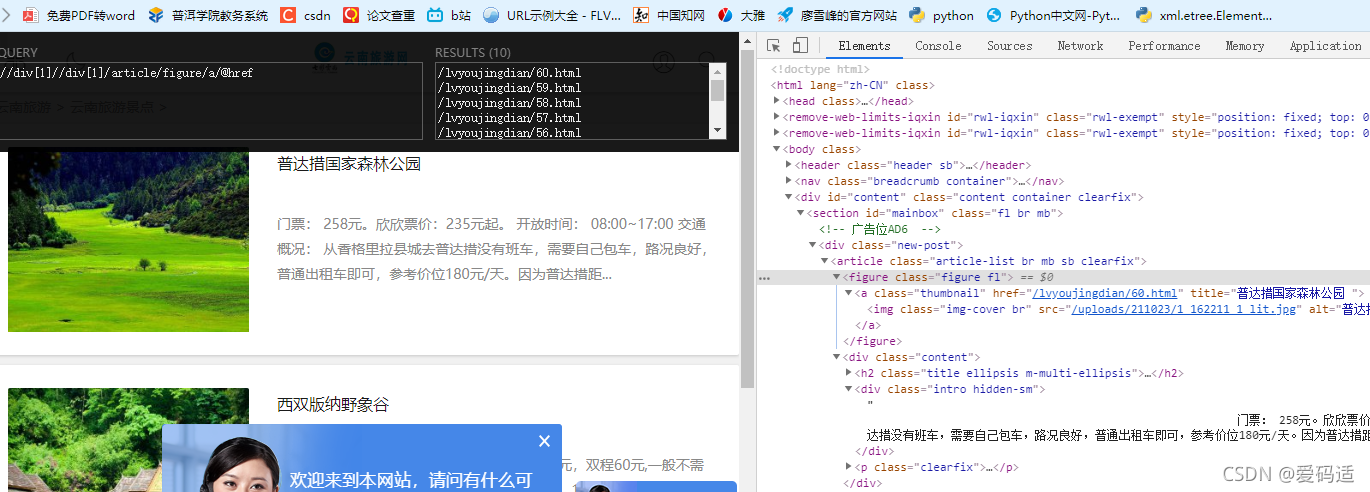The height and width of the screenshot is (492, 1370).
Task: Click the 廖雪峰 bookmark's rocket icon
Action: tap(786, 15)
